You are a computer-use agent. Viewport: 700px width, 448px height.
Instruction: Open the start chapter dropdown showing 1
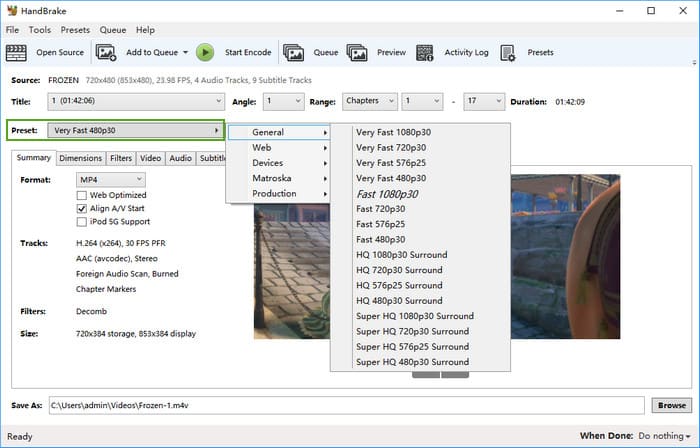(422, 101)
